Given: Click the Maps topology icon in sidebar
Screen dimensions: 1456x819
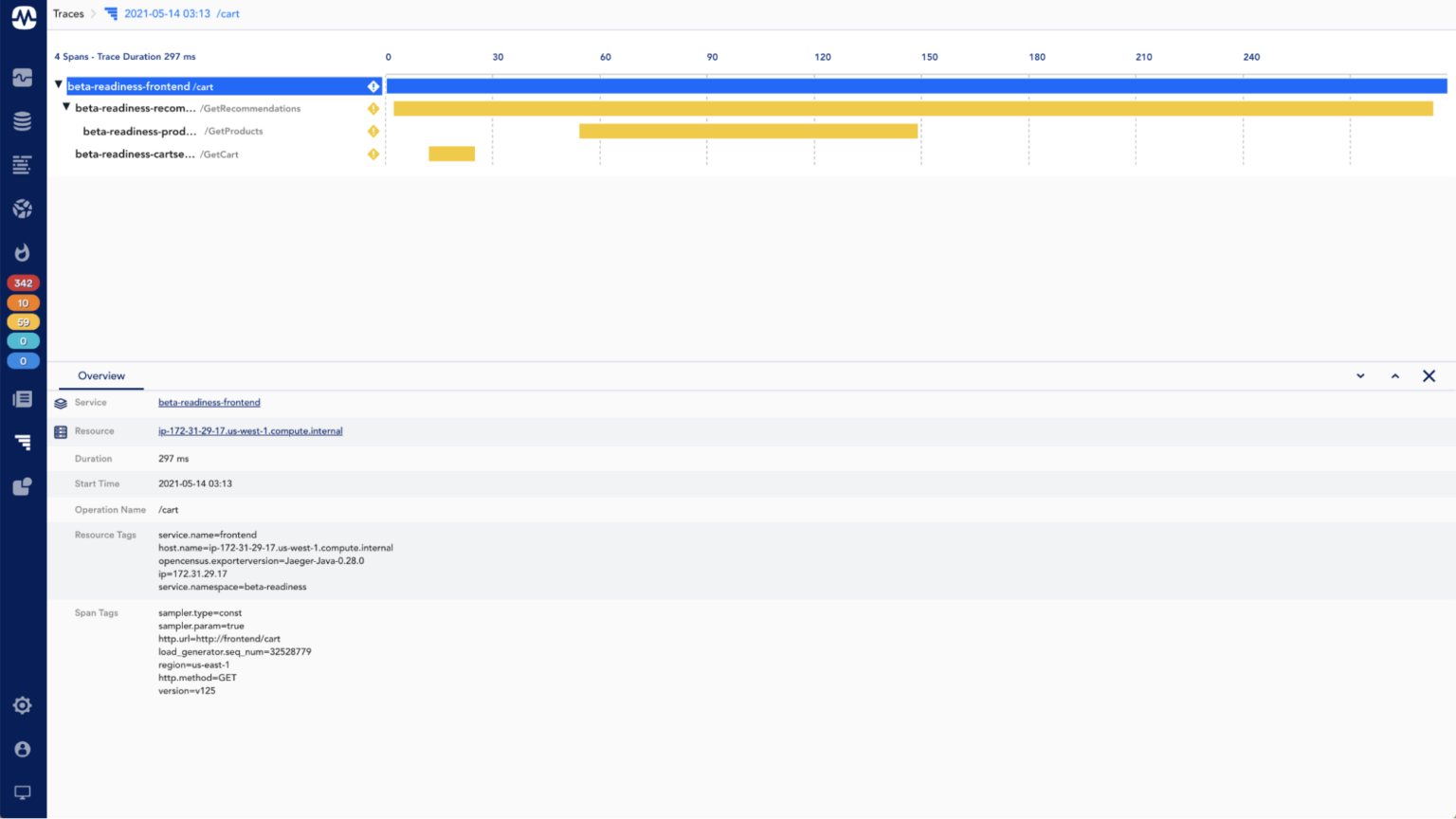Looking at the screenshot, I should pyautogui.click(x=22, y=486).
